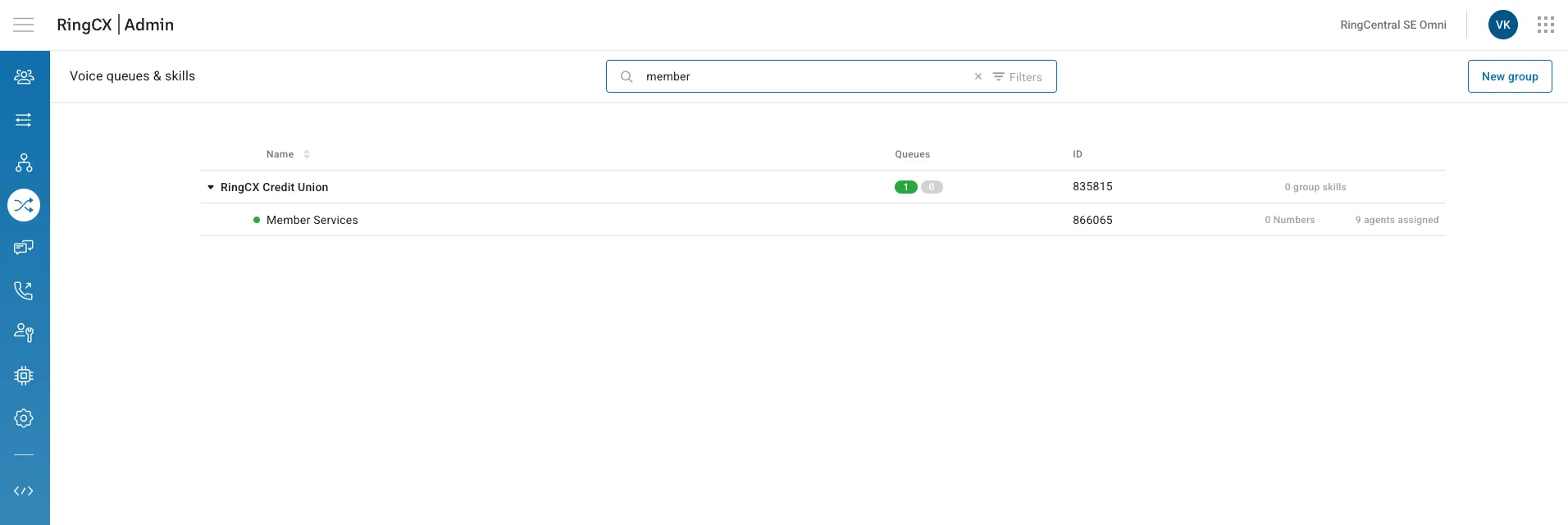1568x525 pixels.
Task: Open the hamburger navigation menu
Action: click(x=24, y=25)
